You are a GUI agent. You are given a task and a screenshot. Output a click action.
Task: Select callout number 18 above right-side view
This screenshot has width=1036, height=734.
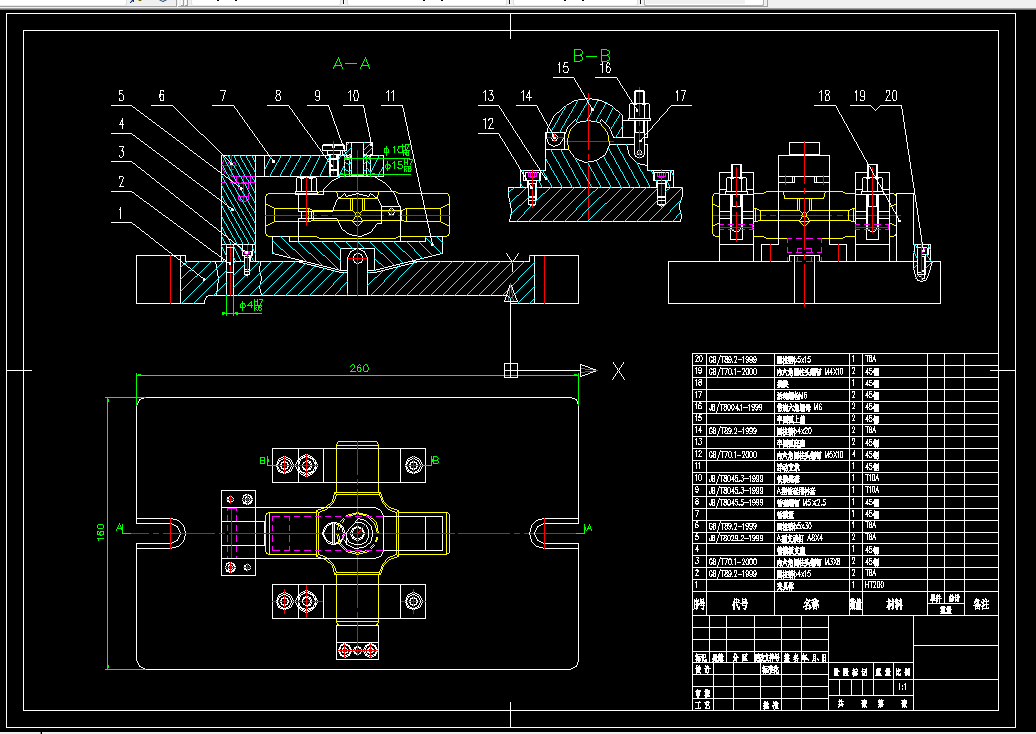point(825,96)
